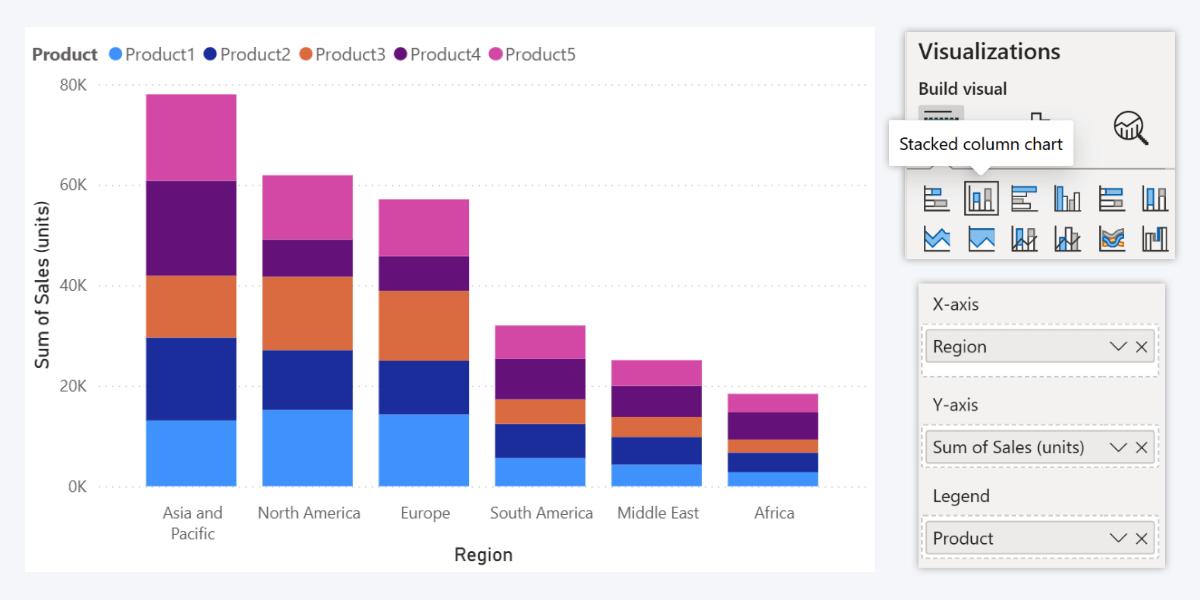The height and width of the screenshot is (600, 1200).
Task: Switch to the Build visual tab icon
Action: pos(941,116)
